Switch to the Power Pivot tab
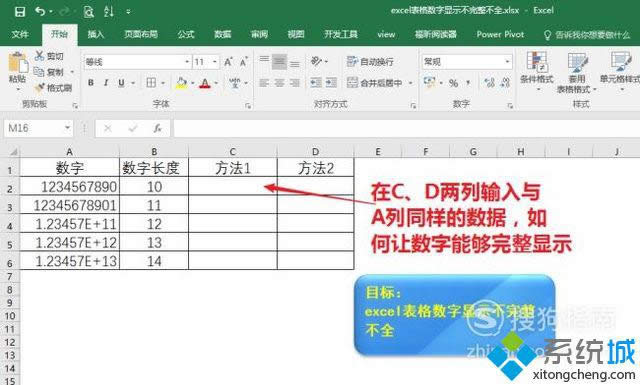The width and height of the screenshot is (640, 385). tap(500, 34)
